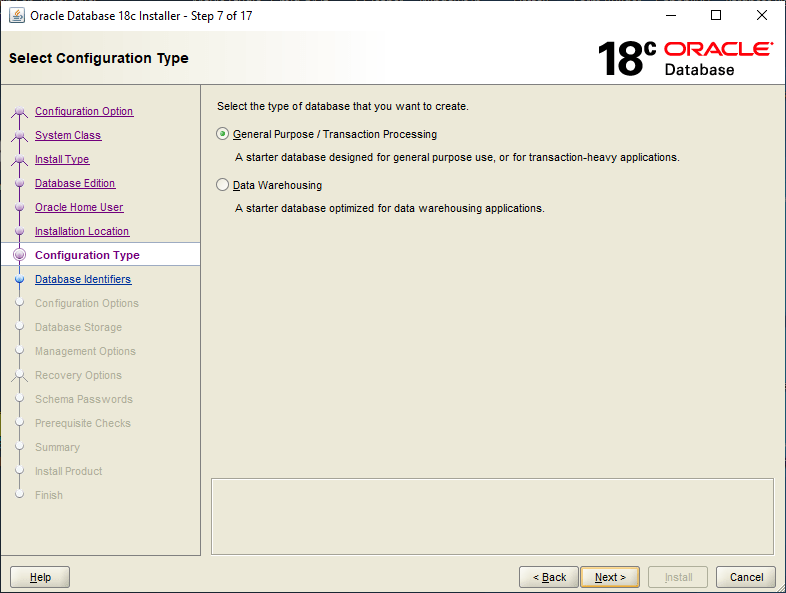The image size is (786, 593).
Task: Click the data warehousing applications description text
Action: pyautogui.click(x=389, y=208)
